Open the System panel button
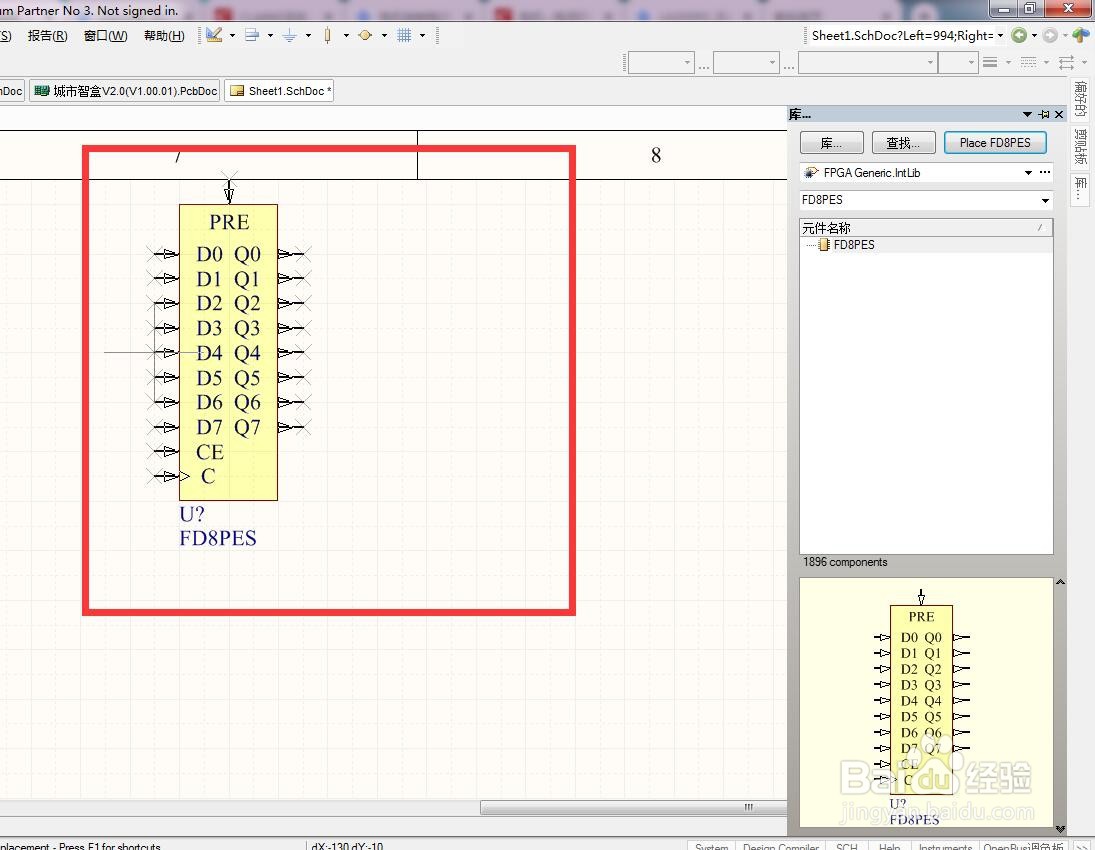 (711, 846)
